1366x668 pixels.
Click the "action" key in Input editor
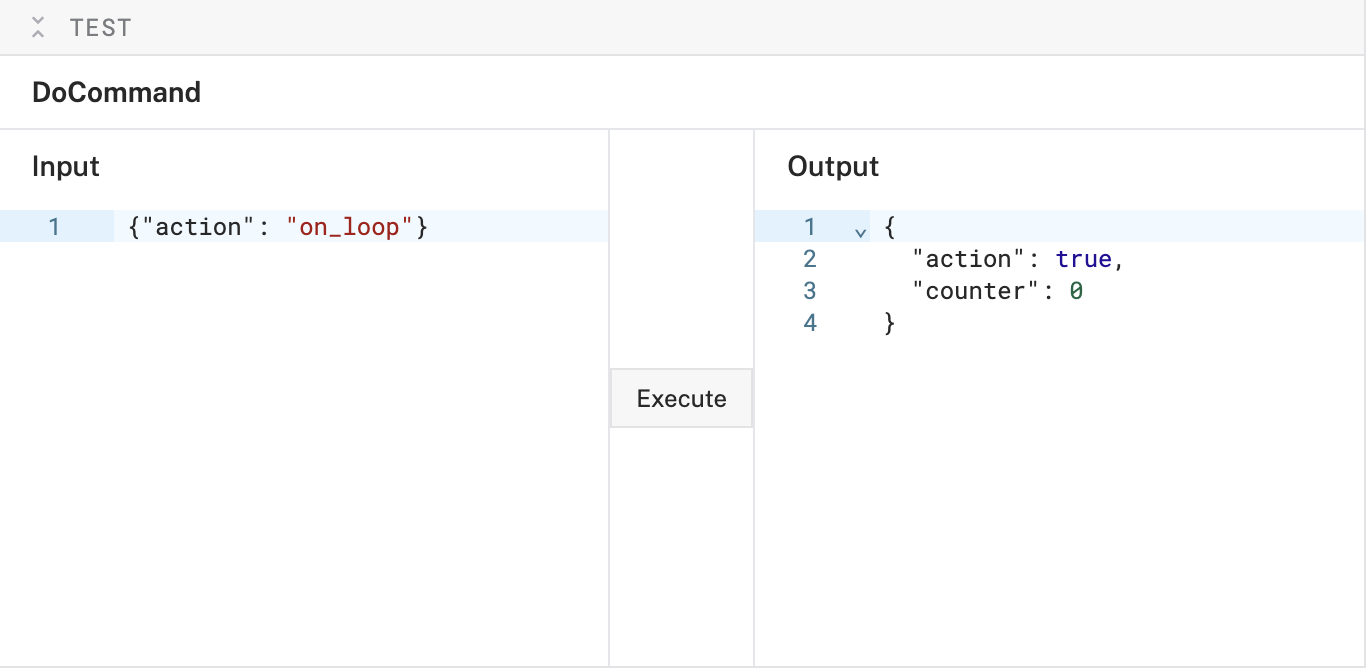pyautogui.click(x=198, y=227)
